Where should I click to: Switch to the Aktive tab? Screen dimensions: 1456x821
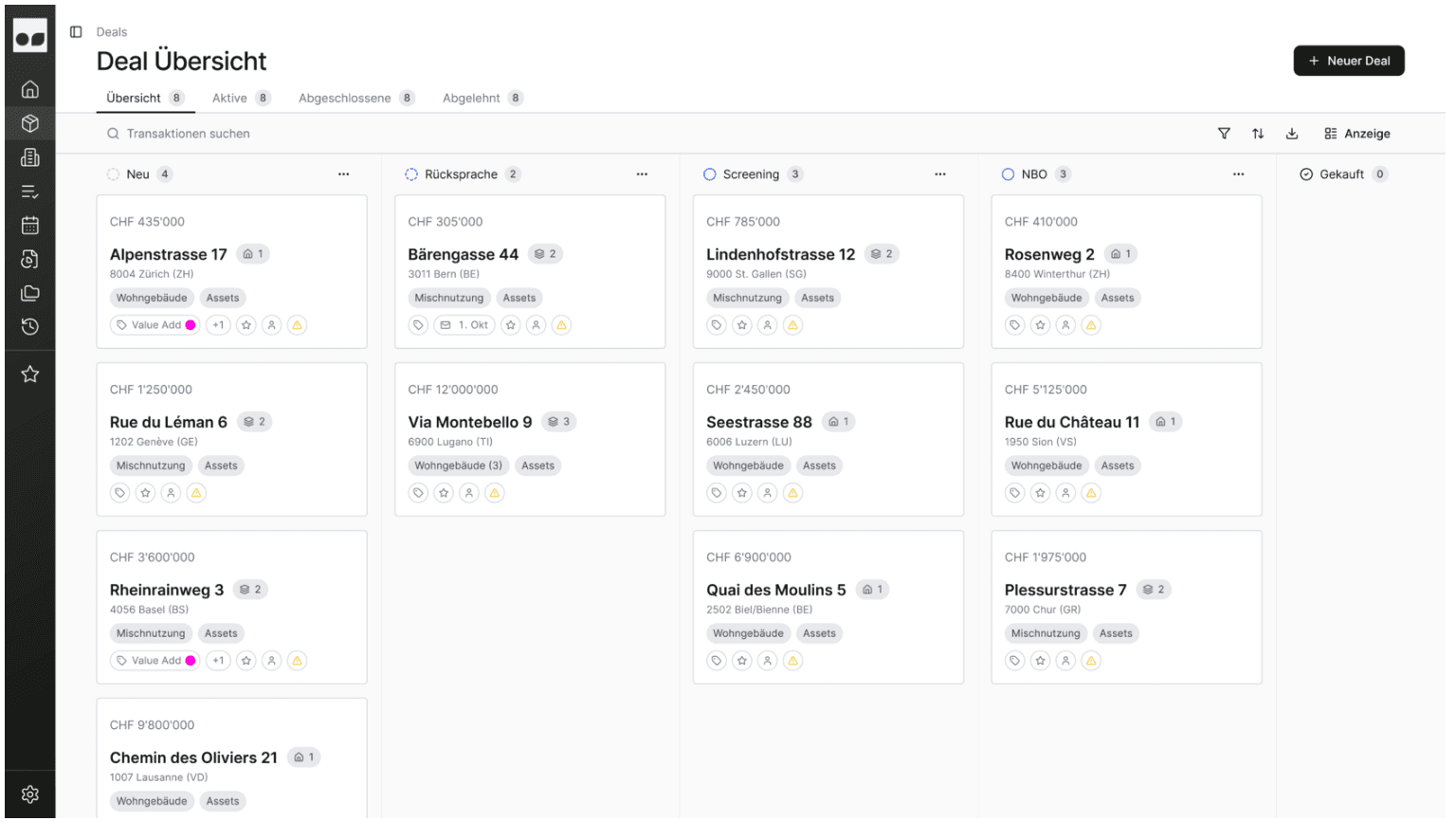(241, 99)
